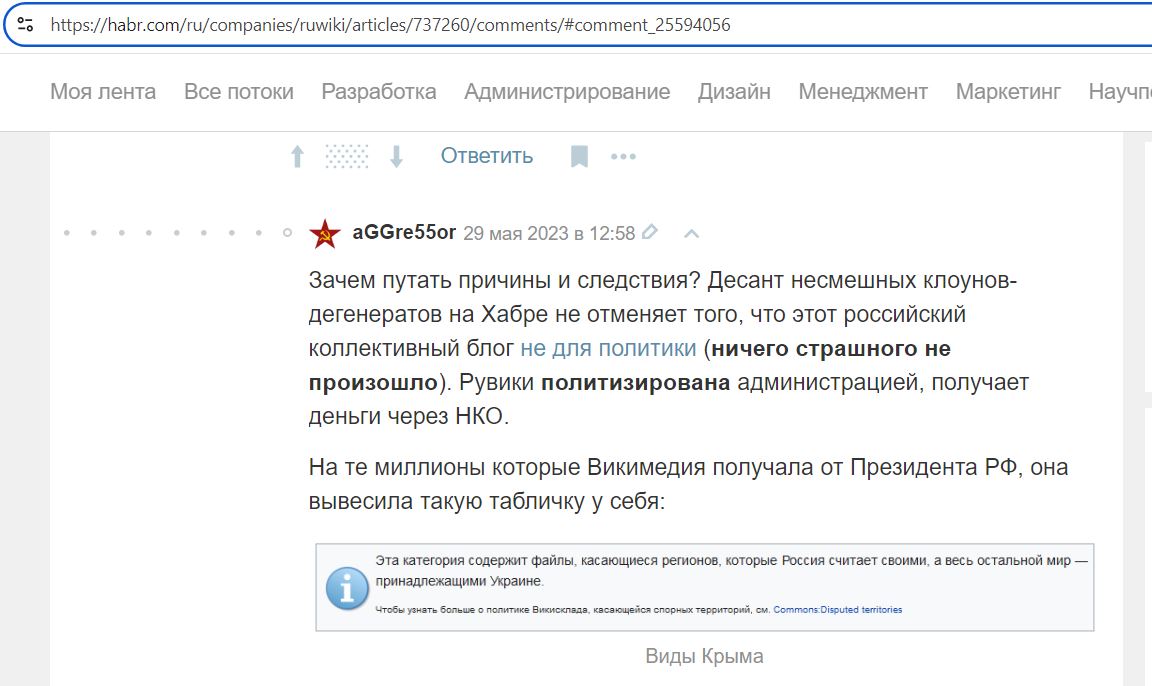Image resolution: width=1152 pixels, height=686 pixels.
Task: Click the comment date 29 мая 2023 в 12:58
Action: [549, 234]
